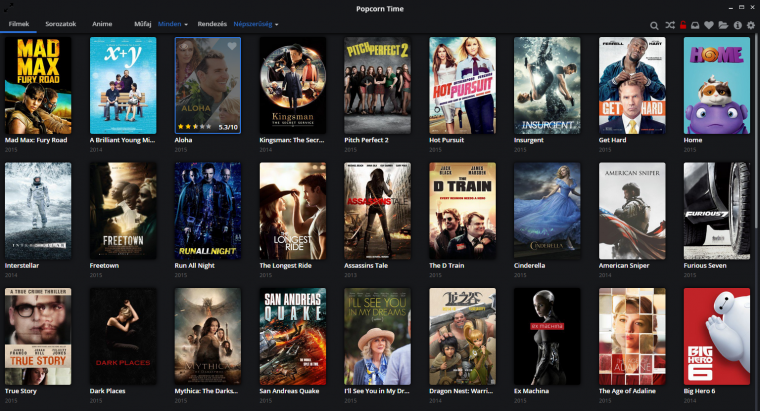
Task: Open Furious Seven poster
Action: pyautogui.click(x=717, y=211)
